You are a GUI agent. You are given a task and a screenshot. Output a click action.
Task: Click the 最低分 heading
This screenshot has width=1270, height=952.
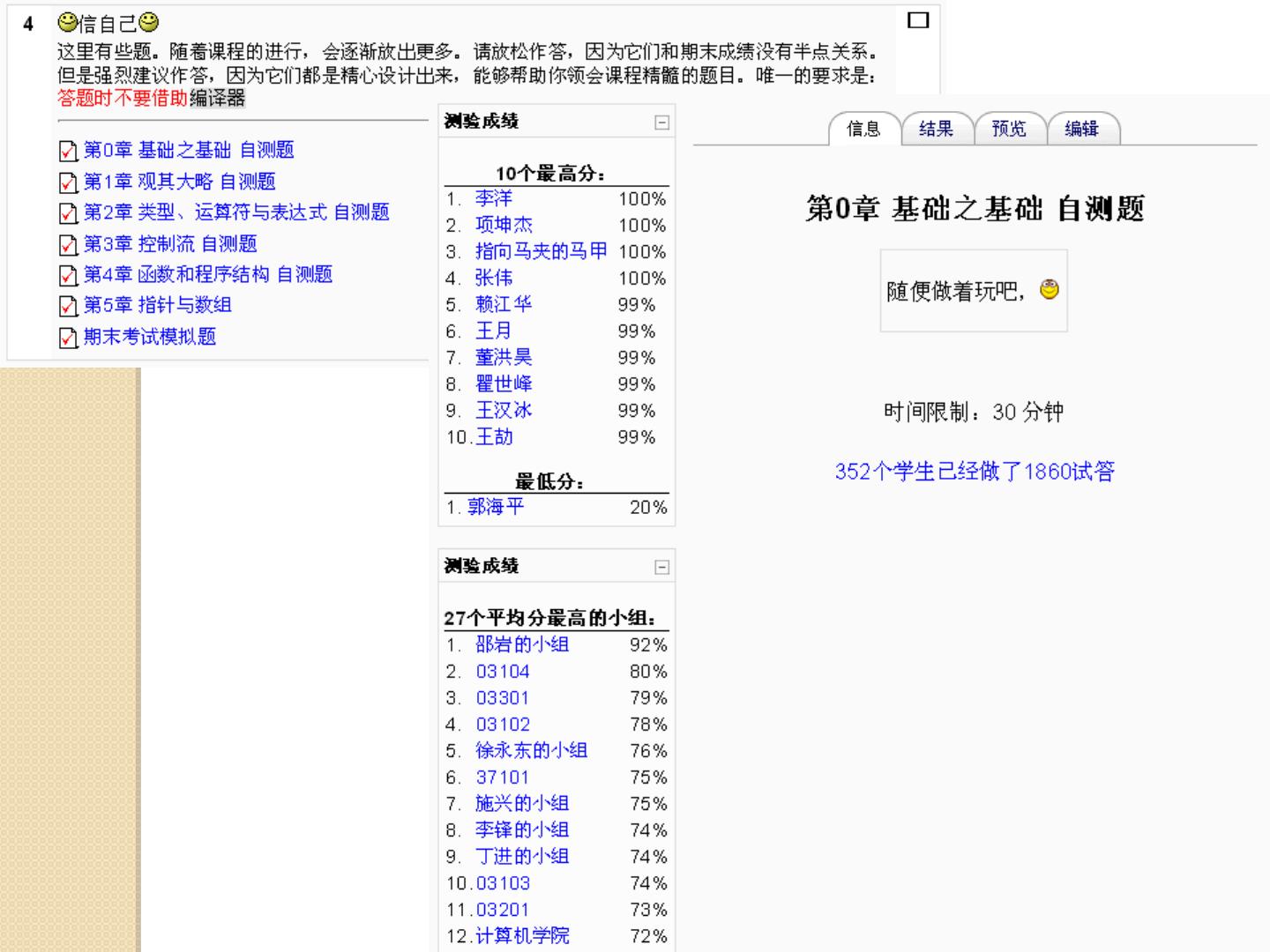549,481
